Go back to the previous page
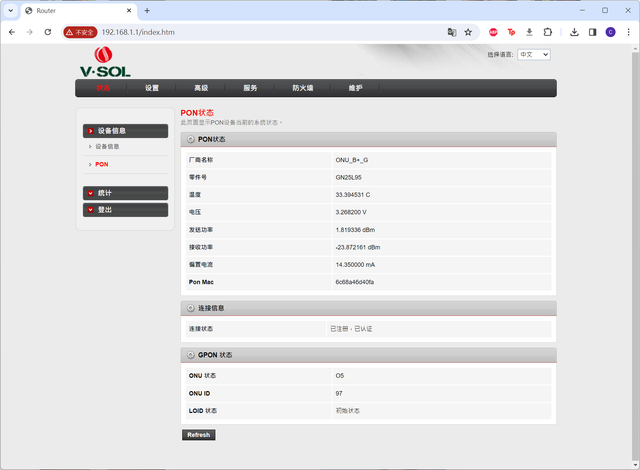 12,32
